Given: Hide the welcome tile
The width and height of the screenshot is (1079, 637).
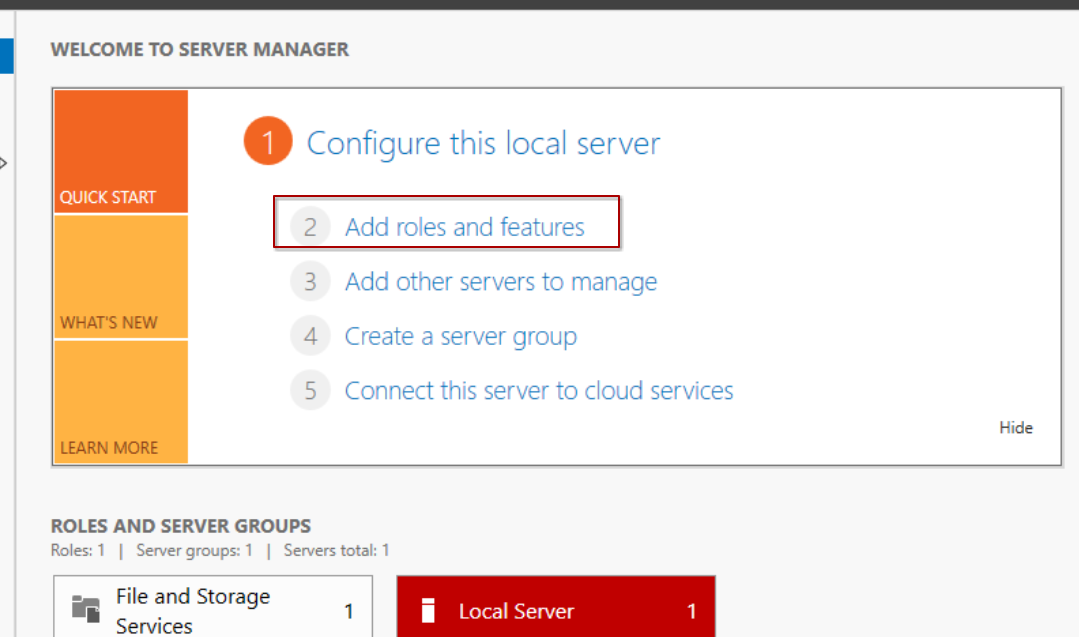Looking at the screenshot, I should (1015, 428).
